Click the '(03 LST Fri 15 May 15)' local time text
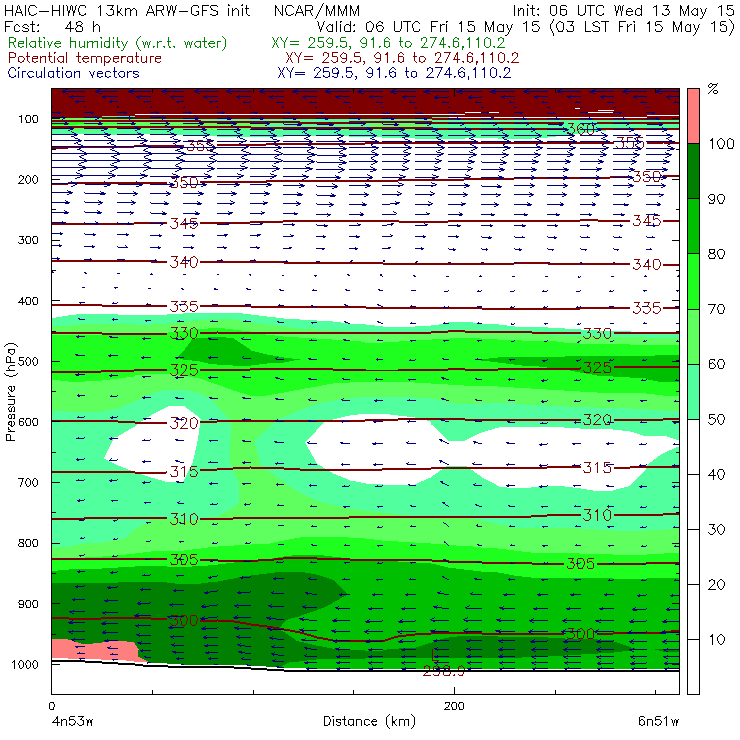This screenshot has width=740, height=740. pos(642,26)
